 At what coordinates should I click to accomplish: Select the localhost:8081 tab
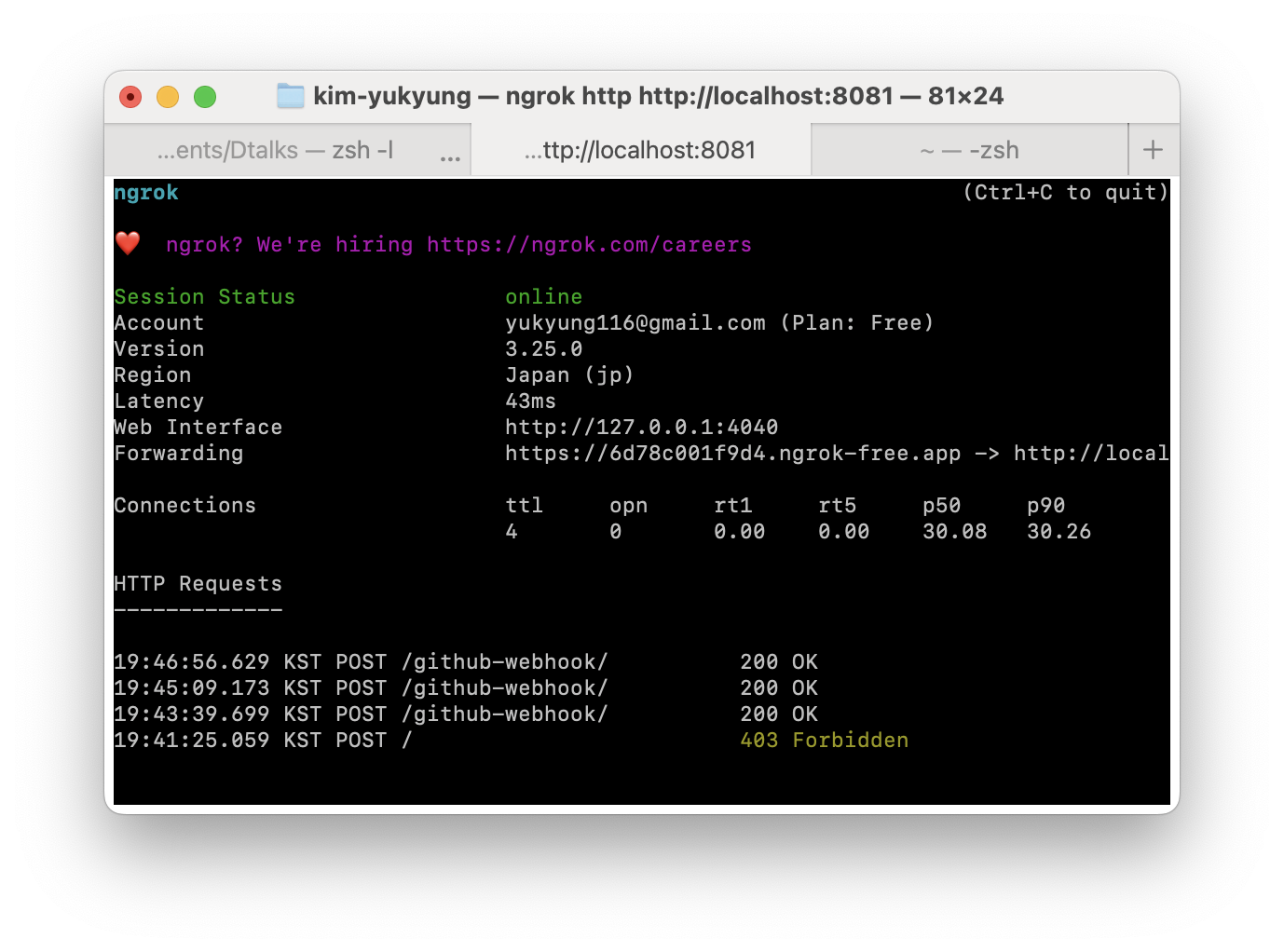[x=641, y=150]
